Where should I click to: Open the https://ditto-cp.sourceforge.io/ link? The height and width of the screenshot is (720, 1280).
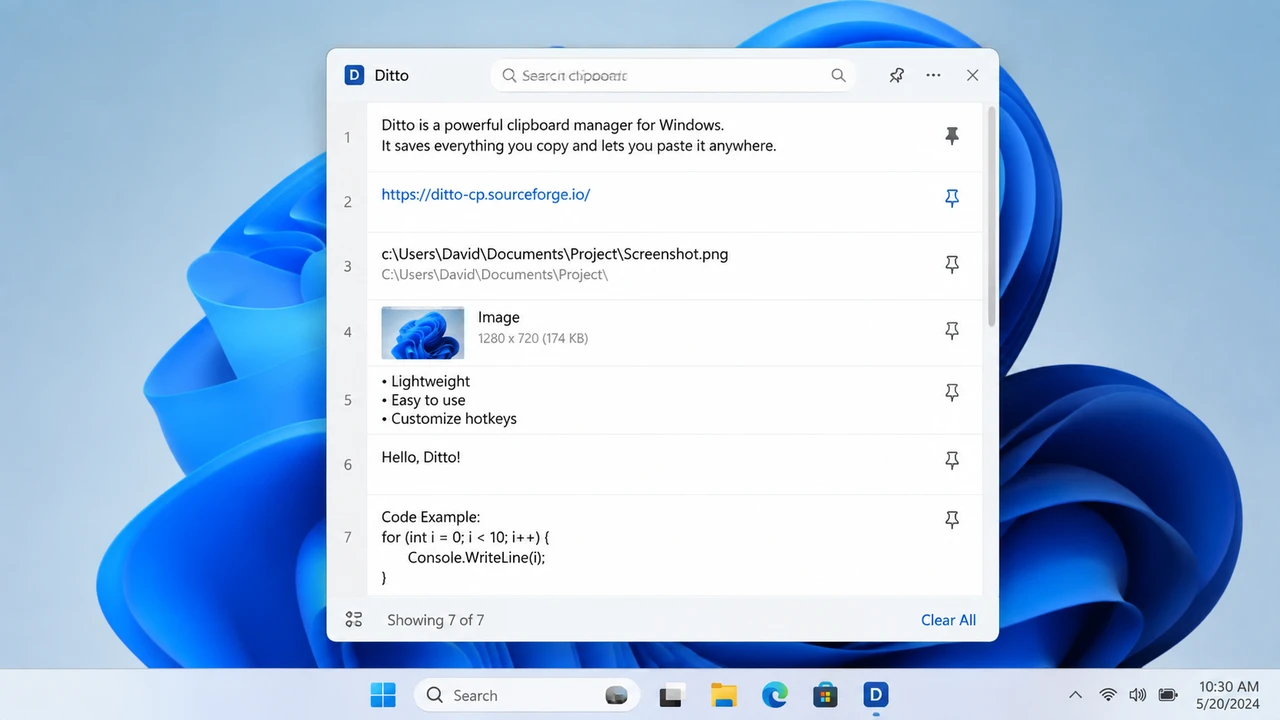tap(486, 194)
